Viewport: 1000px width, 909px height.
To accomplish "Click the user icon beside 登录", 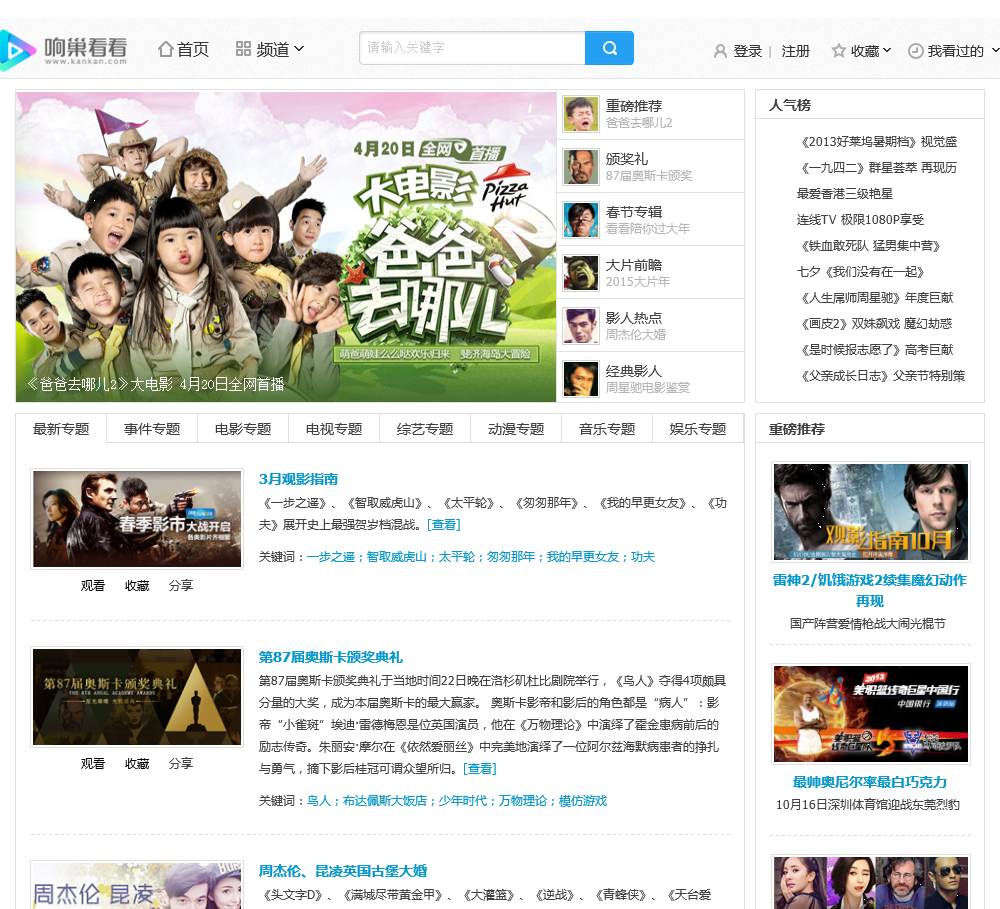I will (720, 51).
